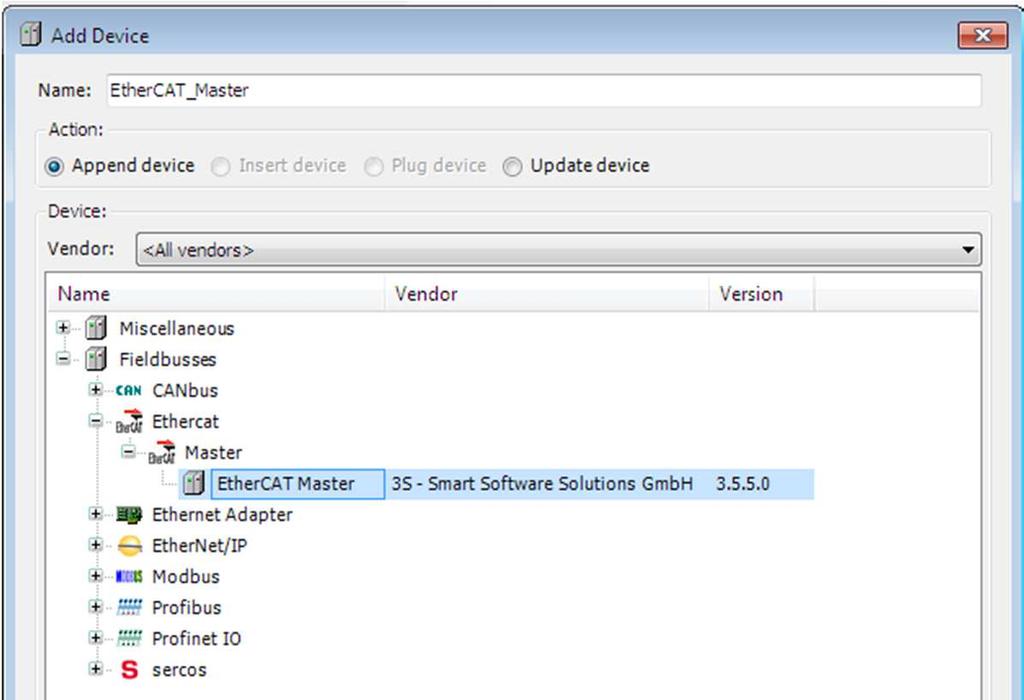This screenshot has height=700, width=1024.
Task: Expand the Miscellaneous tree node
Action: pos(63,328)
